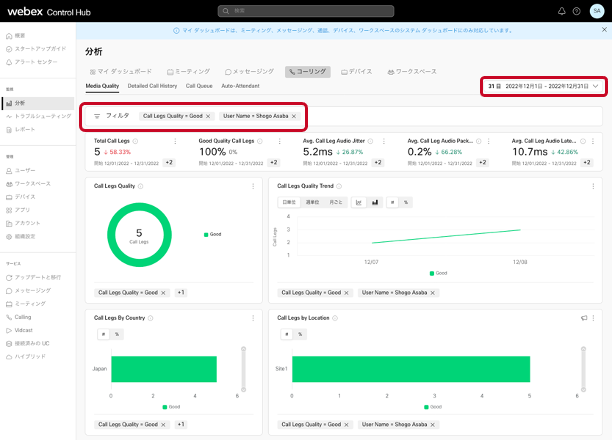
Task: Open Total Call Legs card options menu
Action: [175, 141]
